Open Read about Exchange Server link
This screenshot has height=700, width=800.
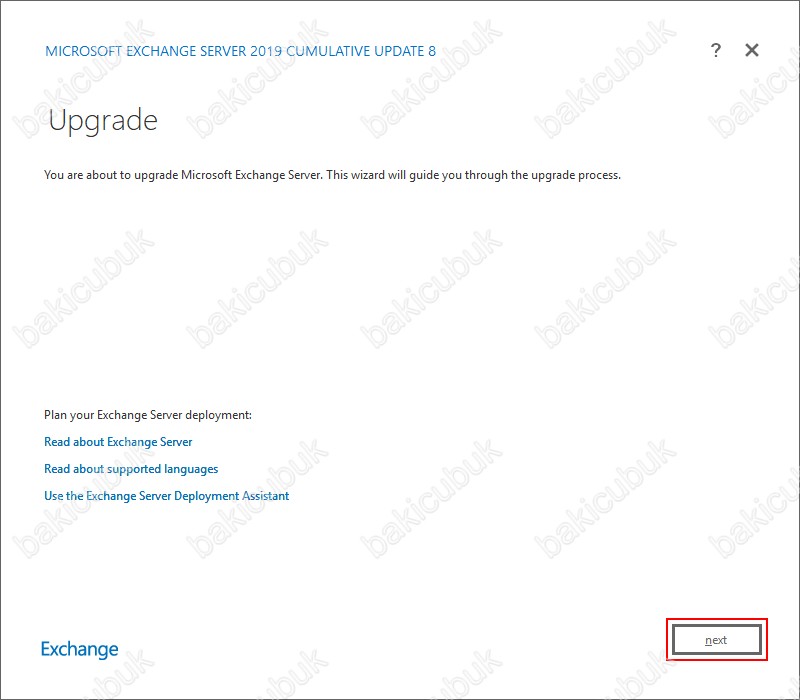click(118, 442)
